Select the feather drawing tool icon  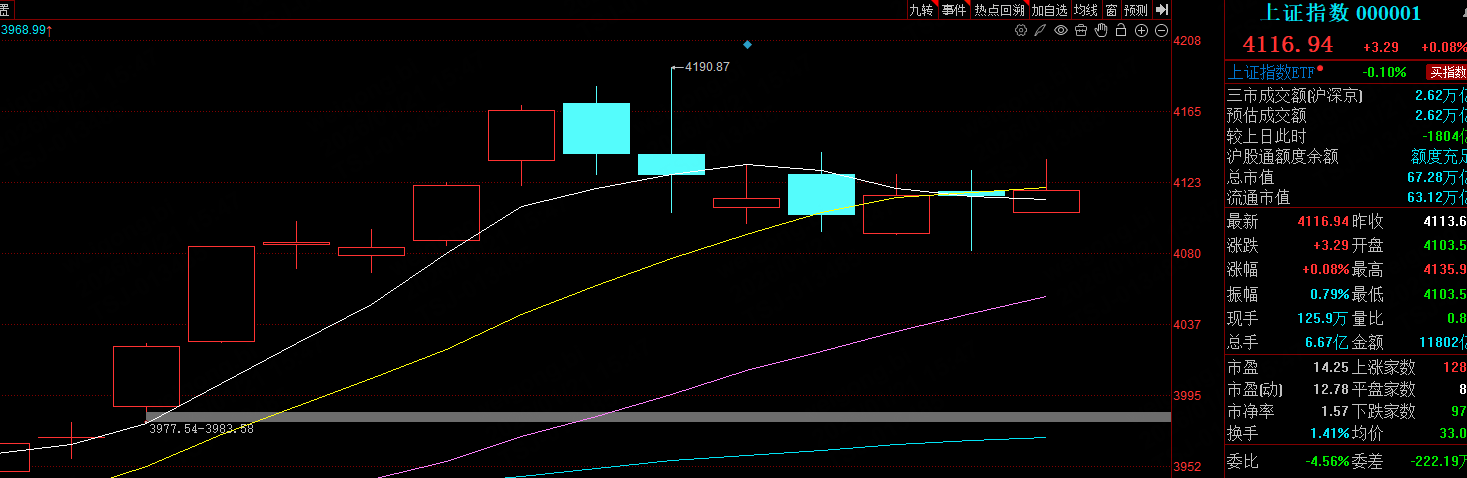click(x=1041, y=31)
